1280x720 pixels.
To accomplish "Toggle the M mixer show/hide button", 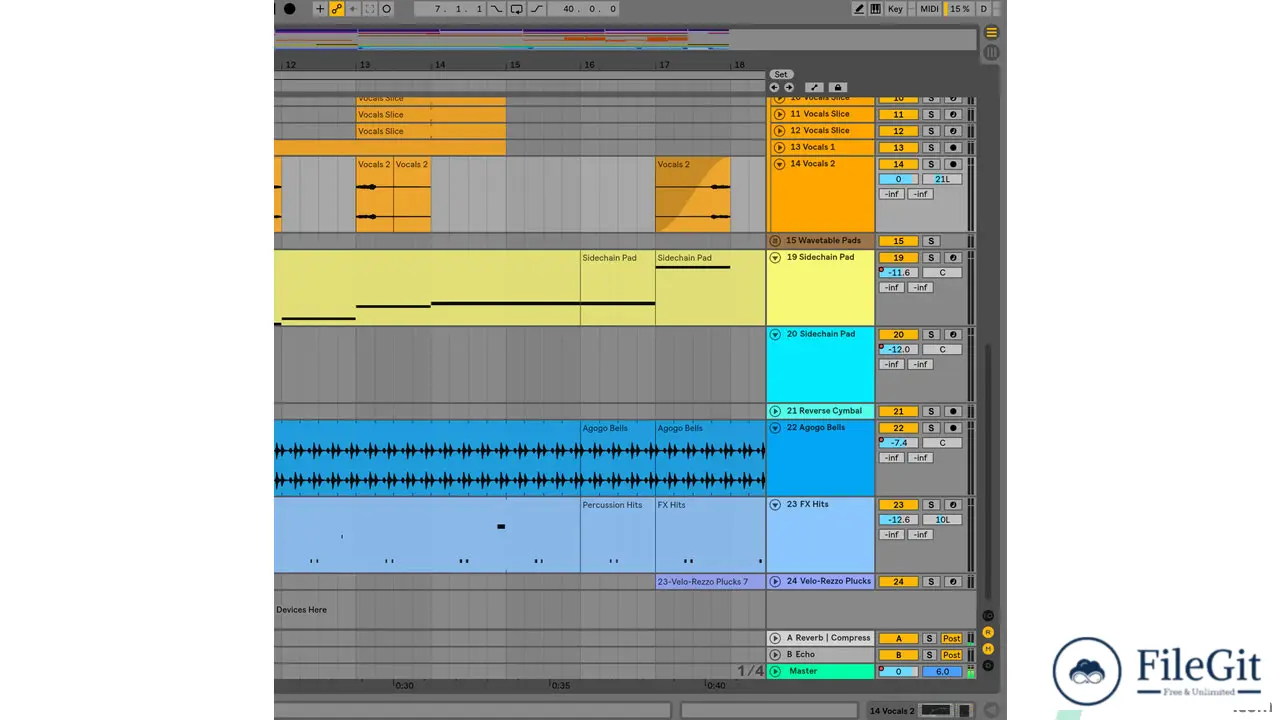I will coord(988,649).
